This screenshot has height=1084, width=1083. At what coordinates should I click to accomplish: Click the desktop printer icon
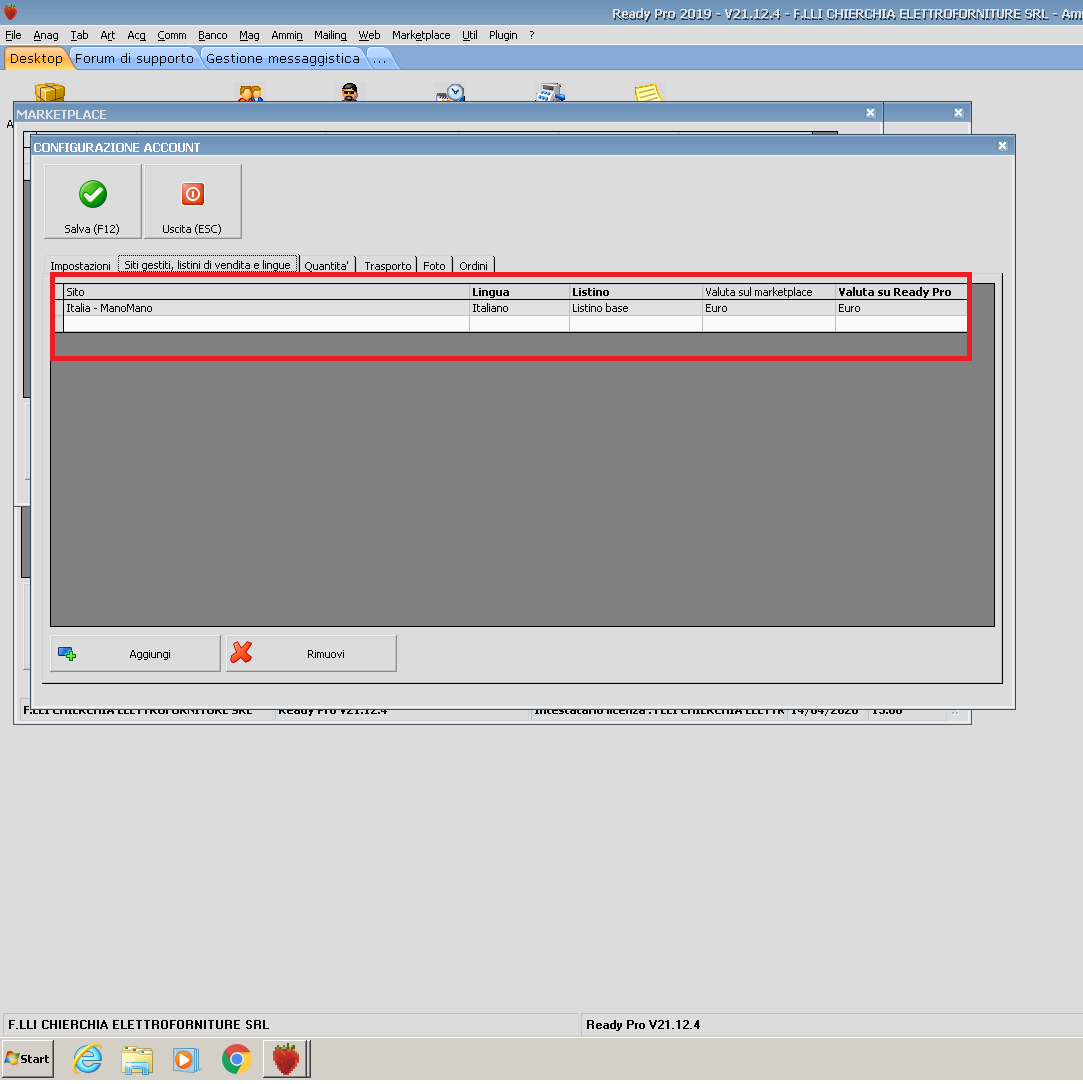pos(550,93)
